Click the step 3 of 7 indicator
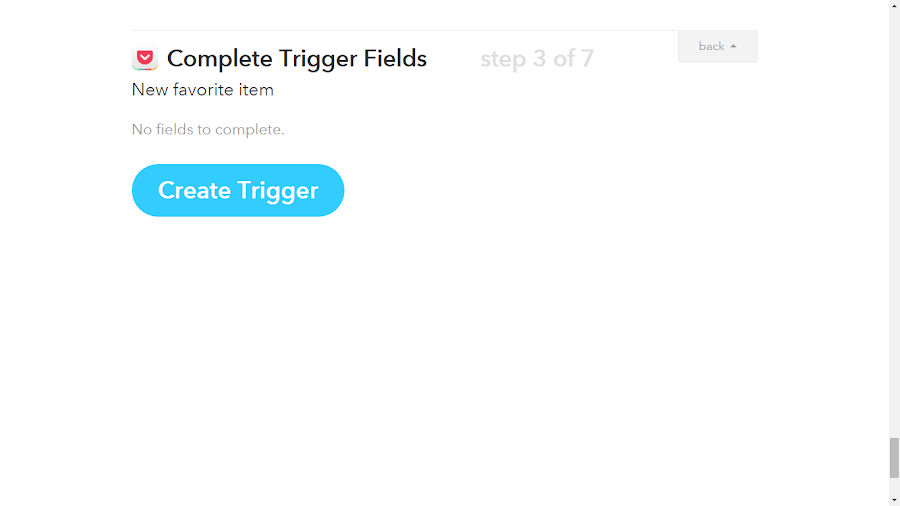This screenshot has width=900, height=506. (x=537, y=59)
